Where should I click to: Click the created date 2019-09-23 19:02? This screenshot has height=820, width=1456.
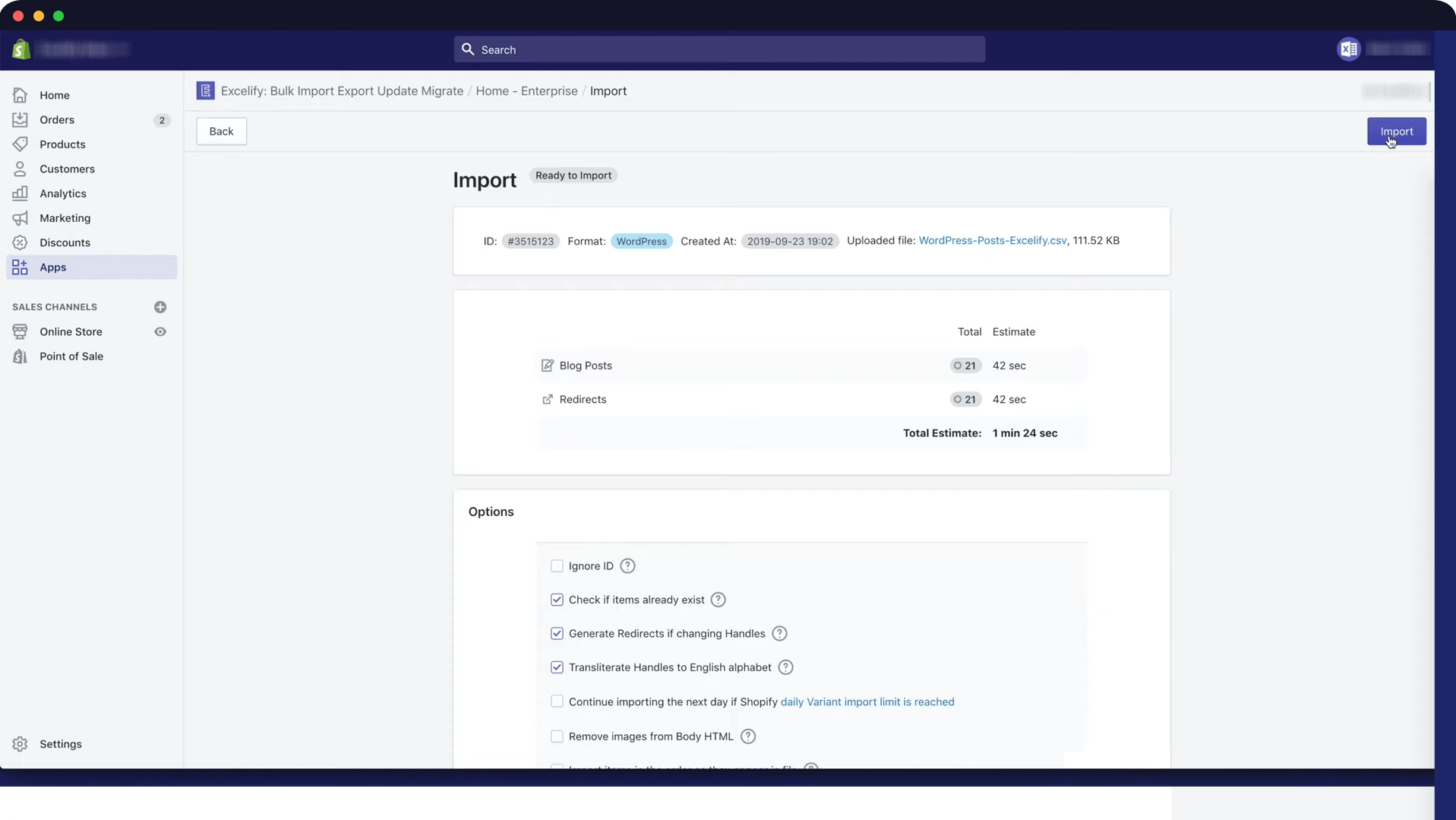[x=790, y=241]
